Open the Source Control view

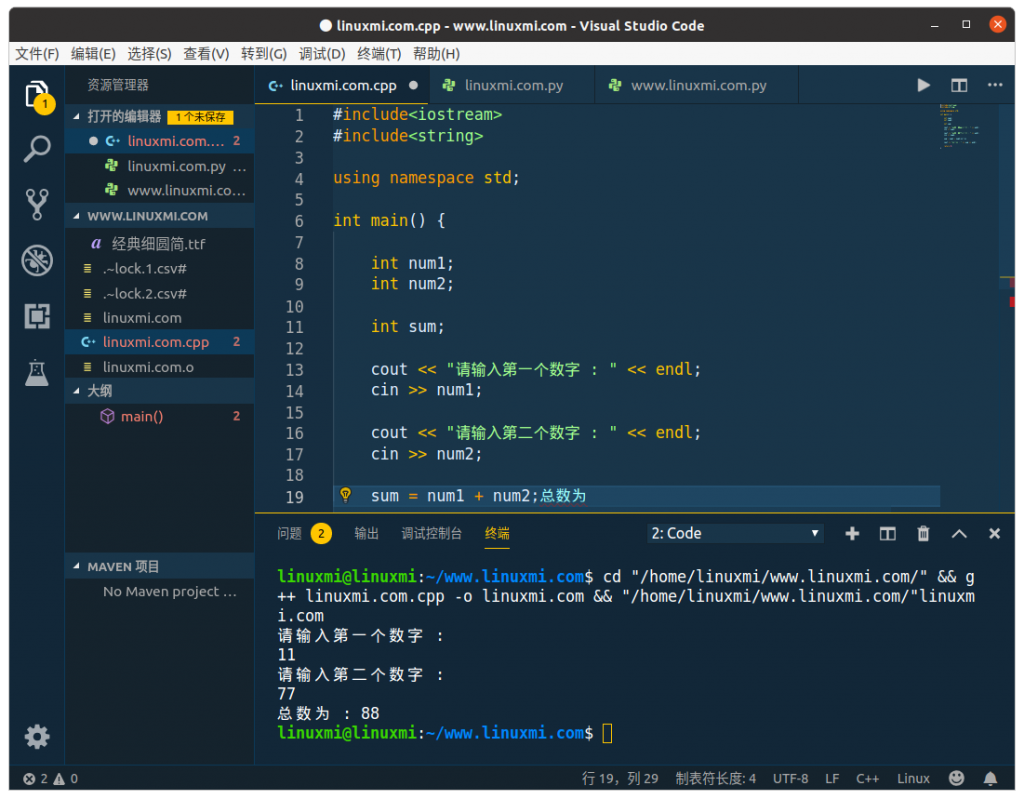pyautogui.click(x=37, y=204)
